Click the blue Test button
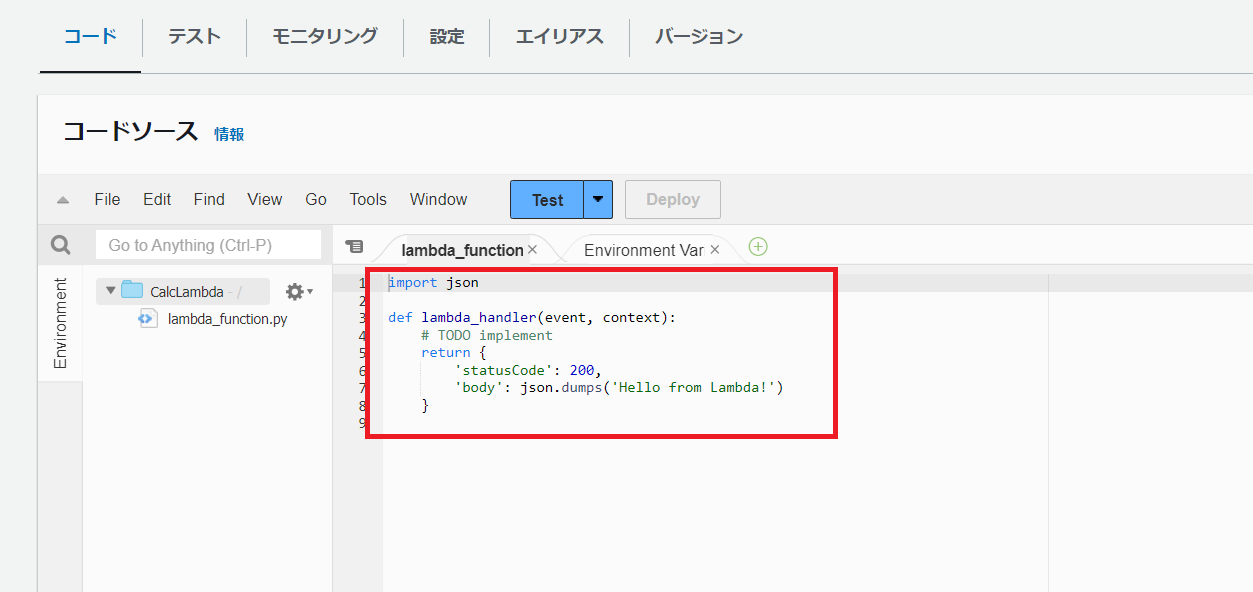 (547, 199)
